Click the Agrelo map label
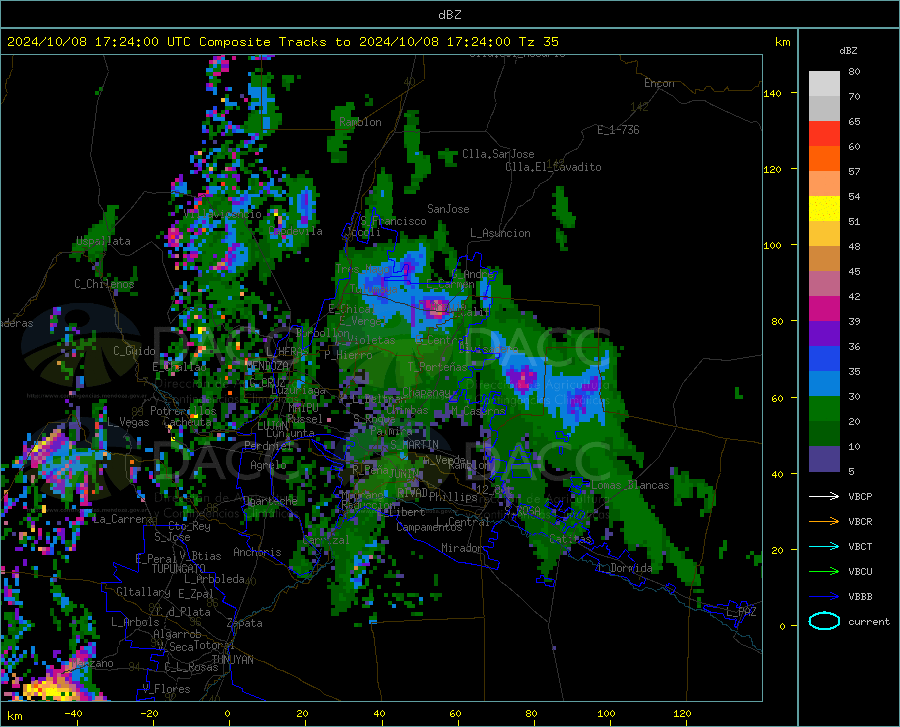 (268, 465)
